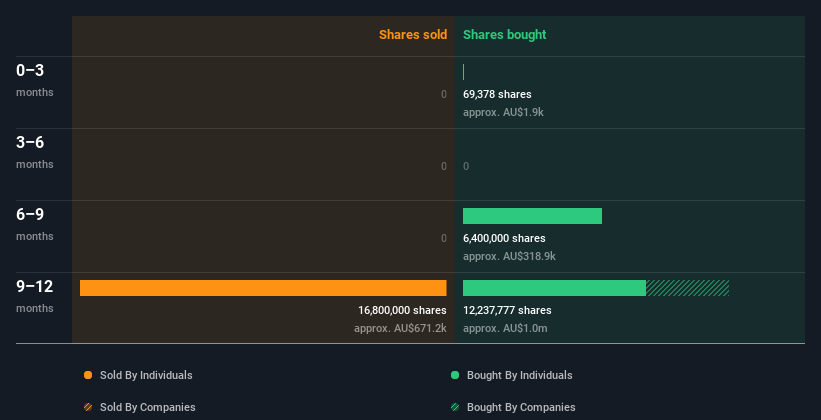
Task: Select the Sold By Companies legend label
Action: (x=148, y=407)
